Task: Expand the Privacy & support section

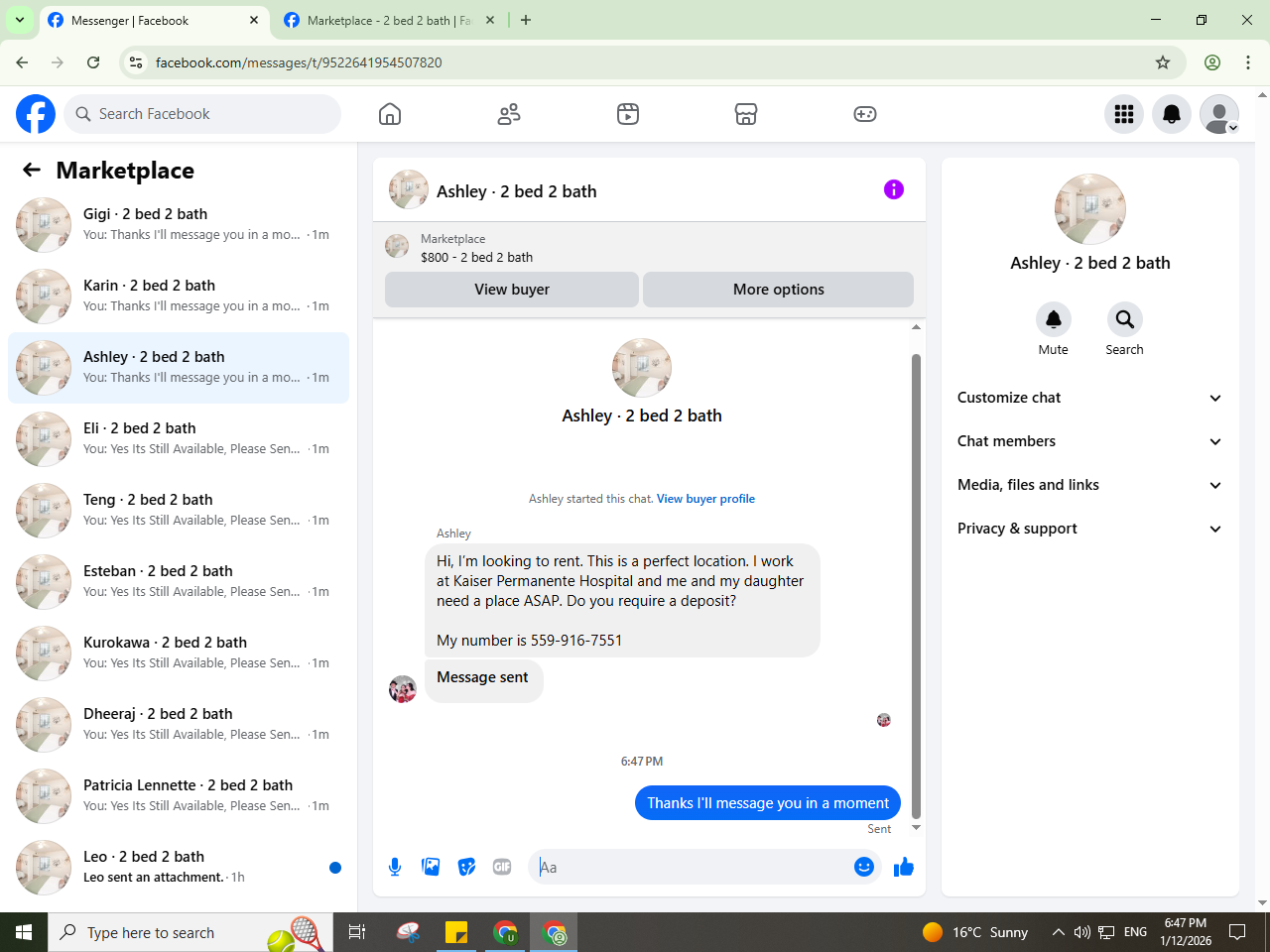Action: (x=1089, y=529)
